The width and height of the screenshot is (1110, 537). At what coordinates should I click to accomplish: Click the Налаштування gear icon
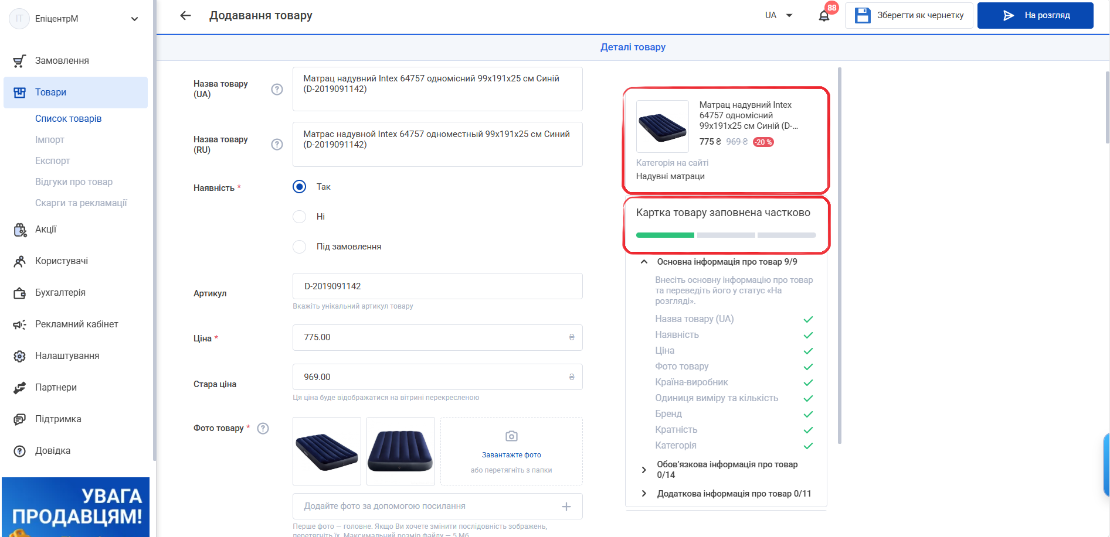[x=20, y=356]
